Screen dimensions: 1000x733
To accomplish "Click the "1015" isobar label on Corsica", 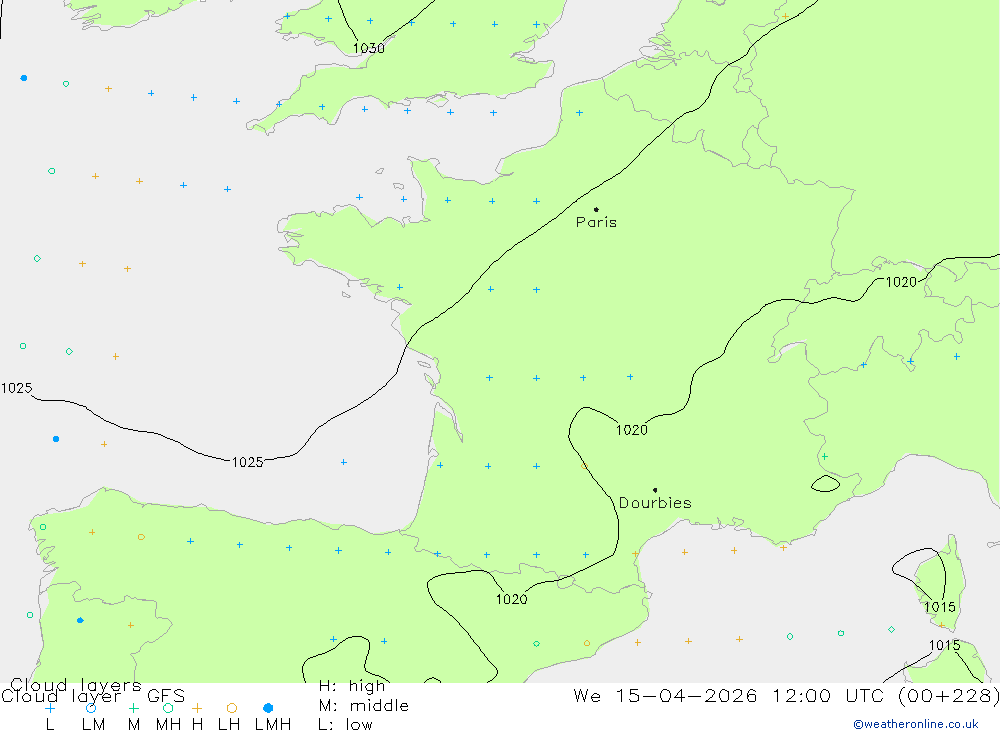I will [x=940, y=607].
